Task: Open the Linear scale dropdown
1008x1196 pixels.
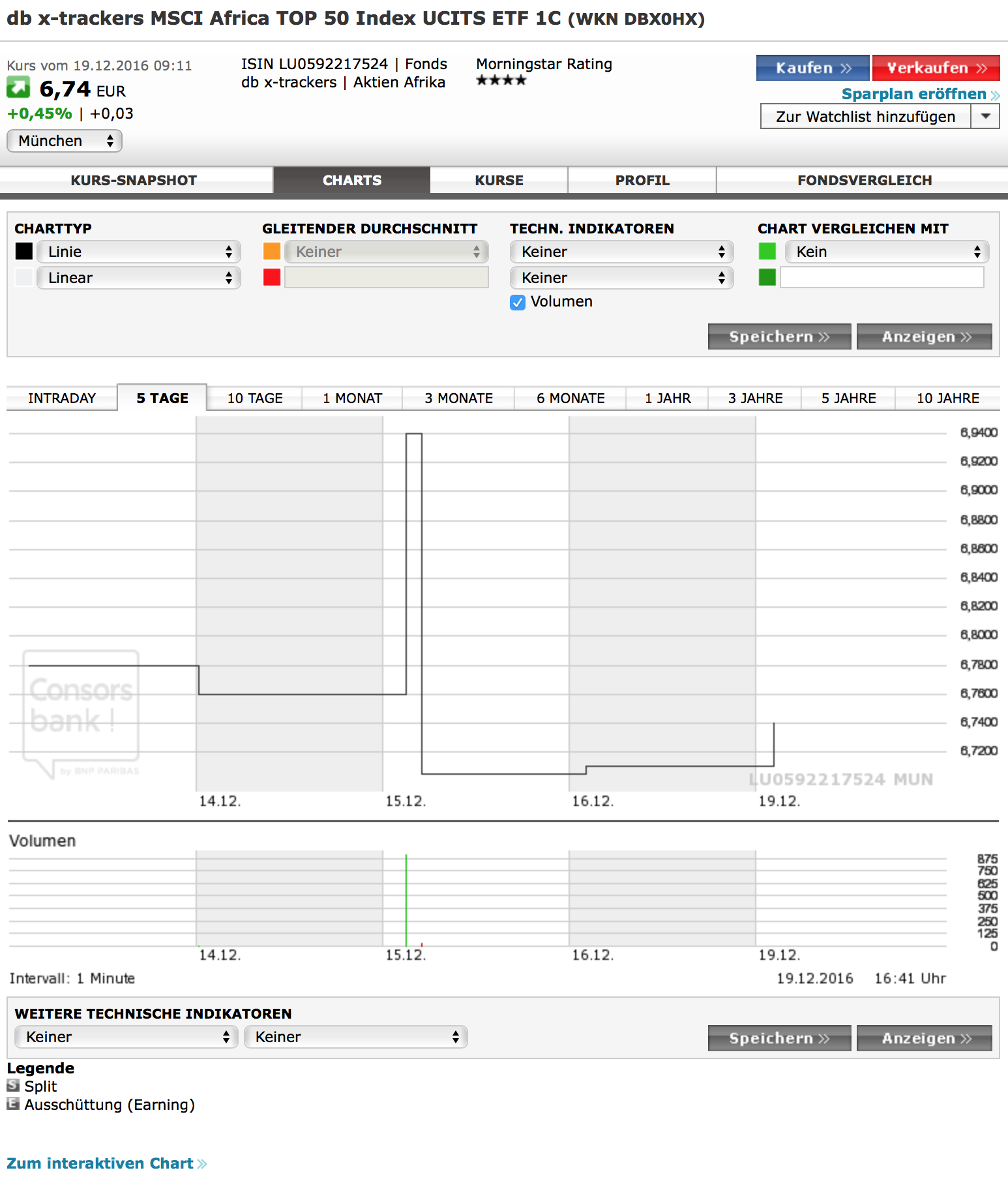Action: [139, 278]
